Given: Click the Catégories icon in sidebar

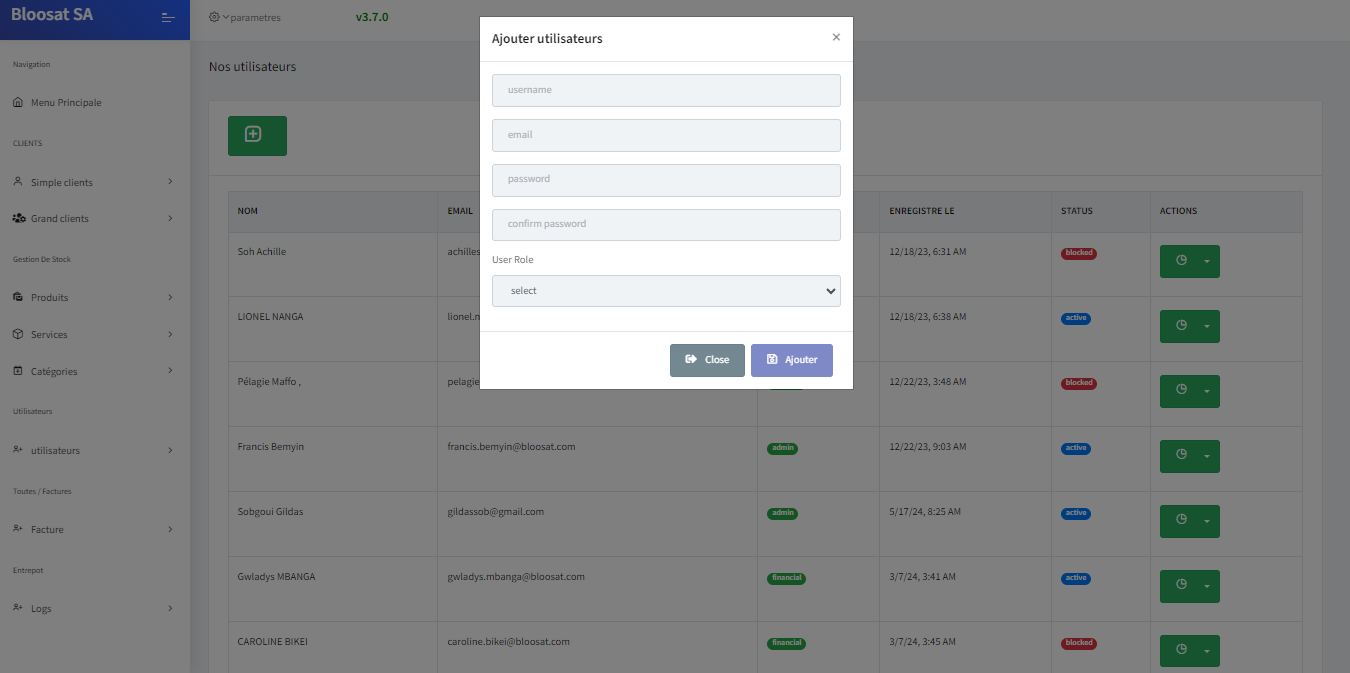Looking at the screenshot, I should [18, 371].
